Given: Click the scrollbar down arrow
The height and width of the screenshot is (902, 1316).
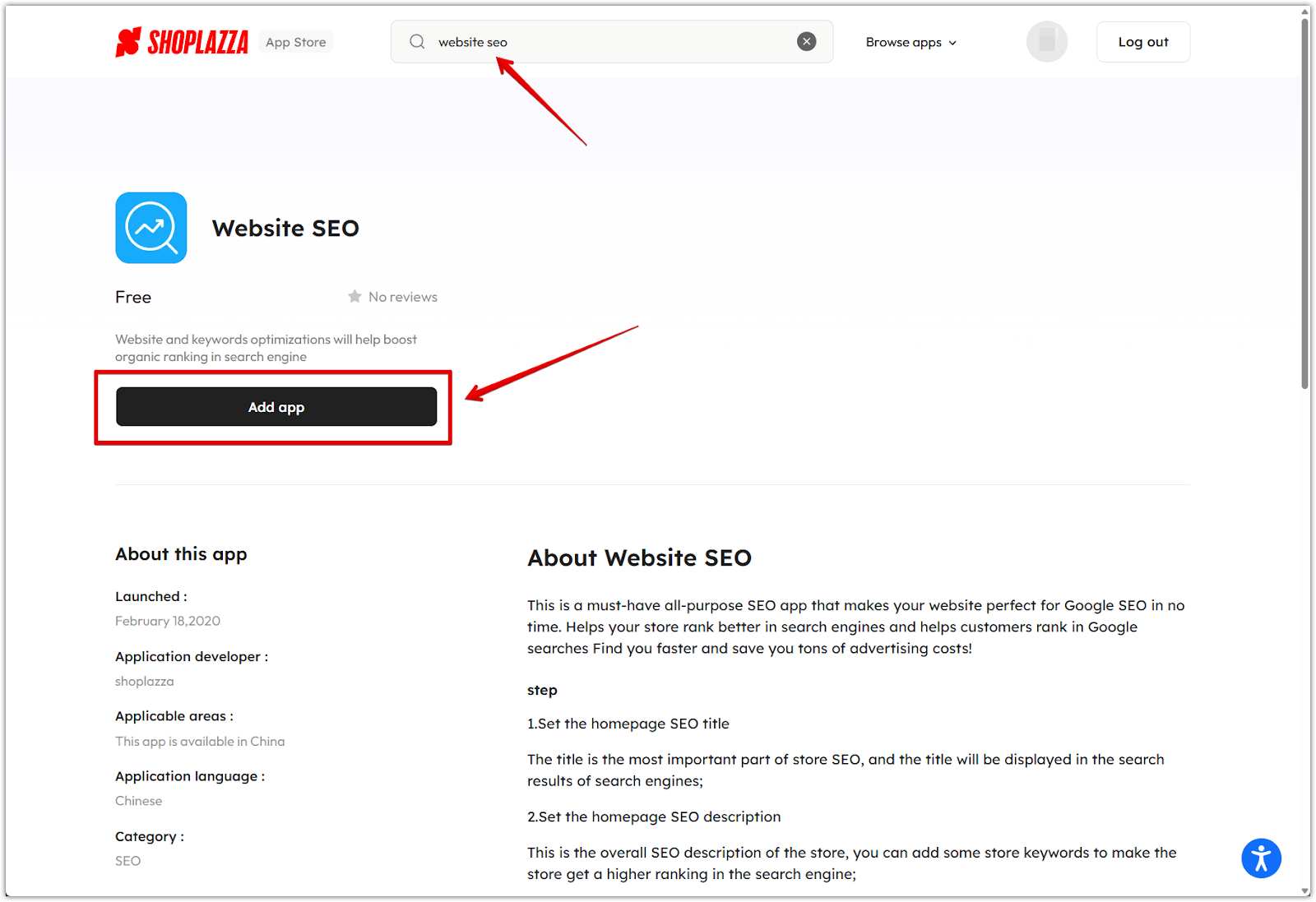Looking at the screenshot, I should pos(1305,891).
